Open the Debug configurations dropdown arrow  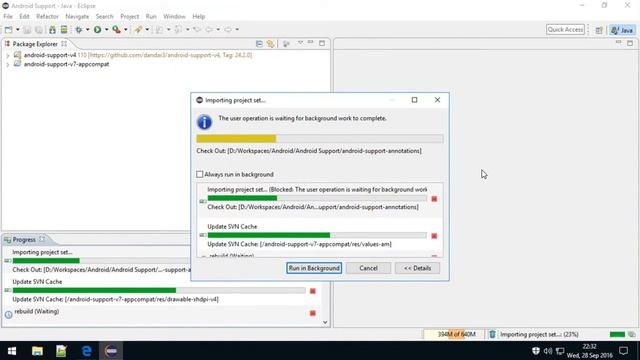(x=87, y=29)
